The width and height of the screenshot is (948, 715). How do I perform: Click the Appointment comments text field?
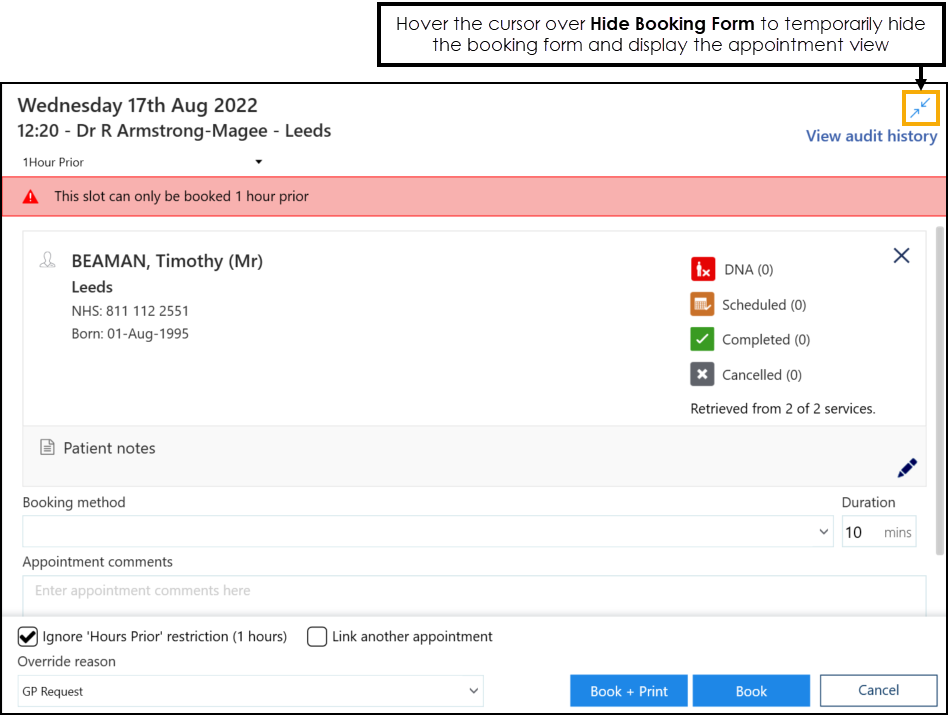coord(474,591)
